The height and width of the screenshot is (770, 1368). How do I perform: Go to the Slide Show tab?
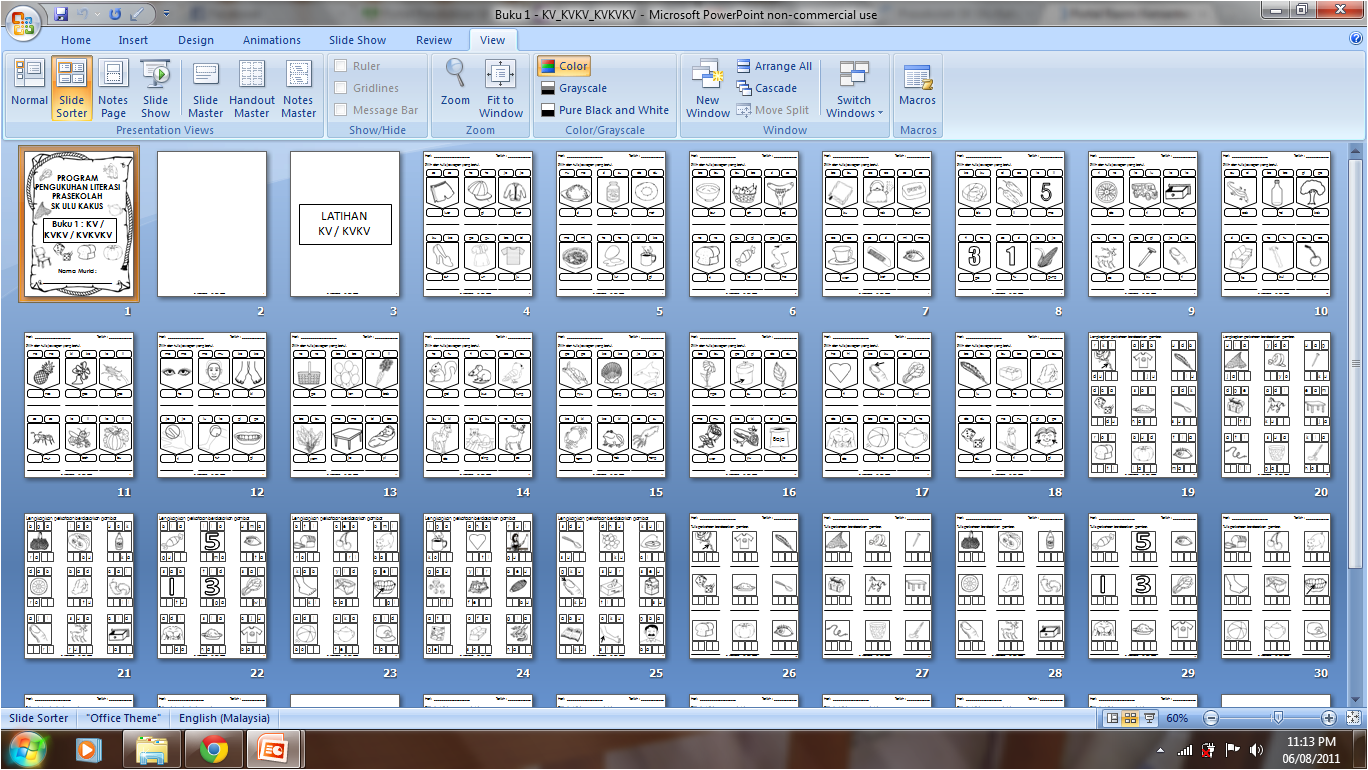point(358,40)
